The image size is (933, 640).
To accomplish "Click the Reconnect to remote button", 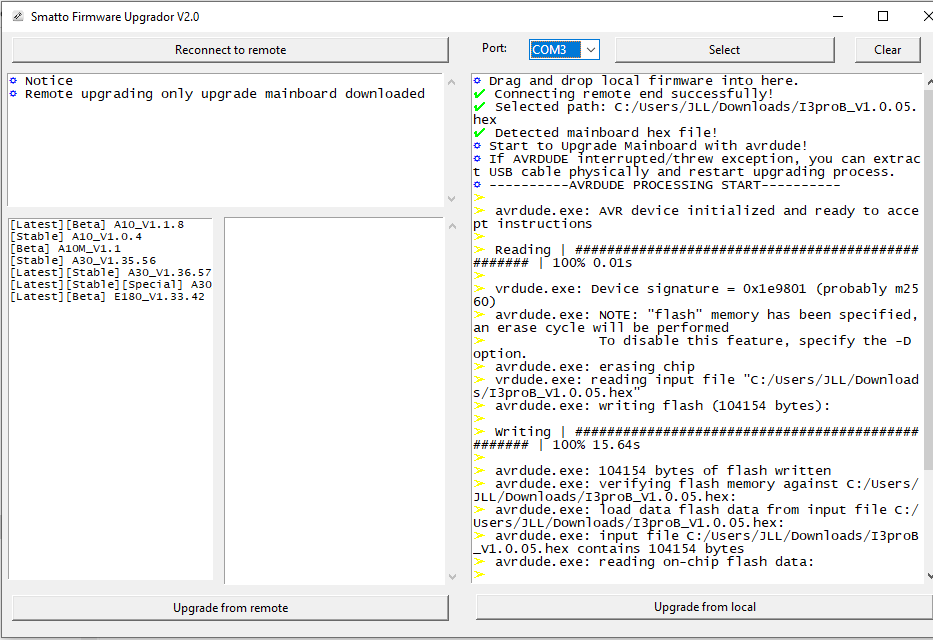I will point(230,50).
